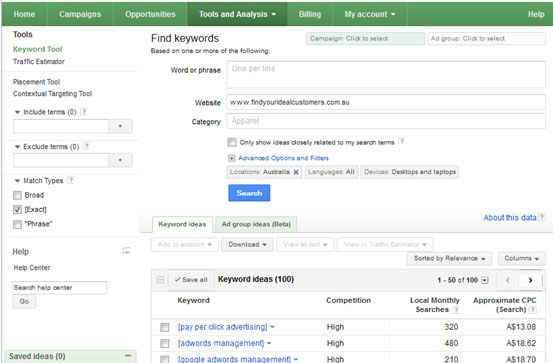
Task: Open dropdown arrow beside adwords management keyword
Action: click(x=269, y=343)
